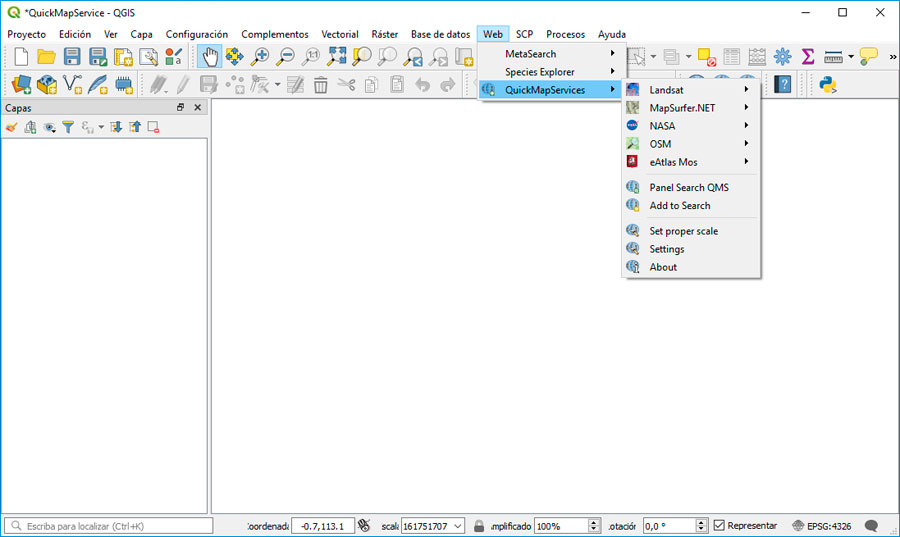This screenshot has height=537, width=900.
Task: Expand the MapSurfer.NET submenu
Action: pos(692,108)
